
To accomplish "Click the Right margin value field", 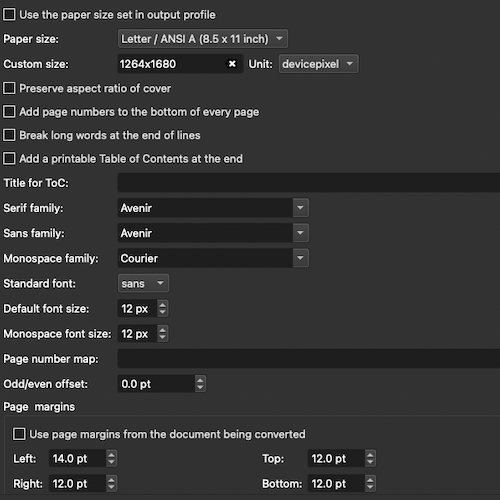I will pyautogui.click(x=77, y=483).
